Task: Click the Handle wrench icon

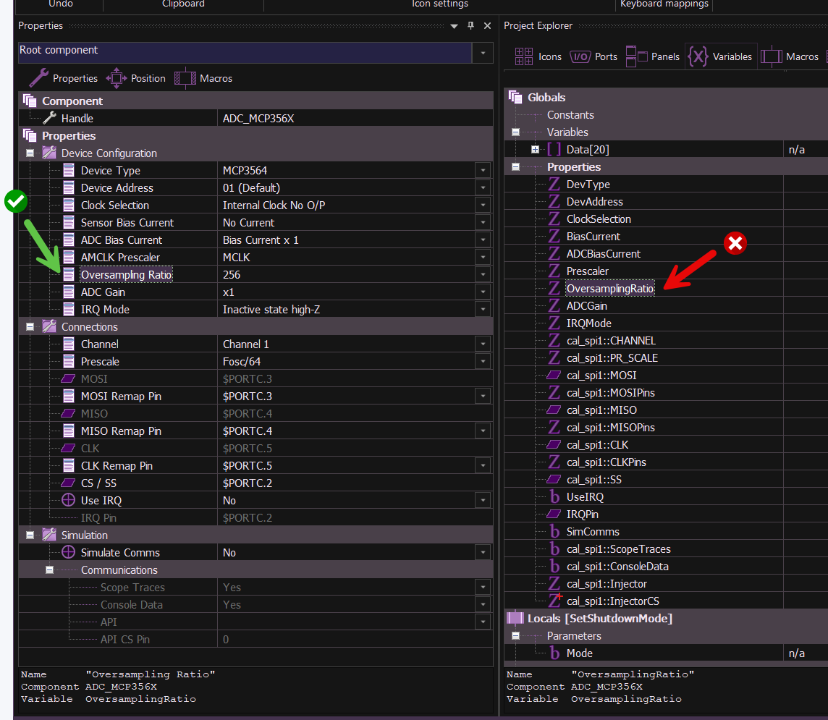Action: click(50, 118)
